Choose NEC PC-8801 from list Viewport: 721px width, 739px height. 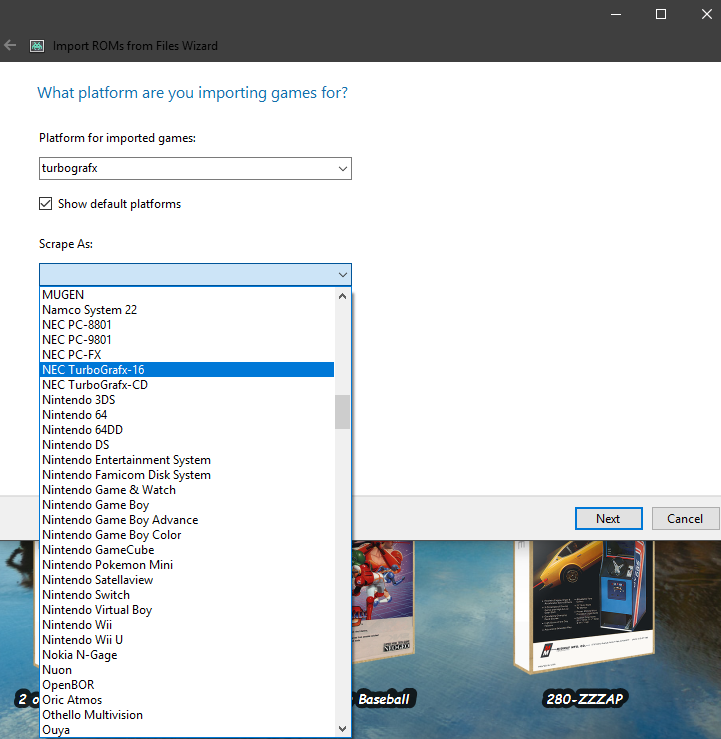tap(188, 325)
